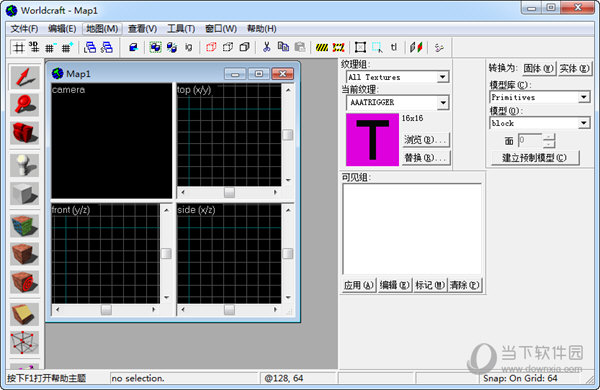600x390 pixels.
Task: Toggle the texture lock 'tl' icon
Action: click(394, 47)
